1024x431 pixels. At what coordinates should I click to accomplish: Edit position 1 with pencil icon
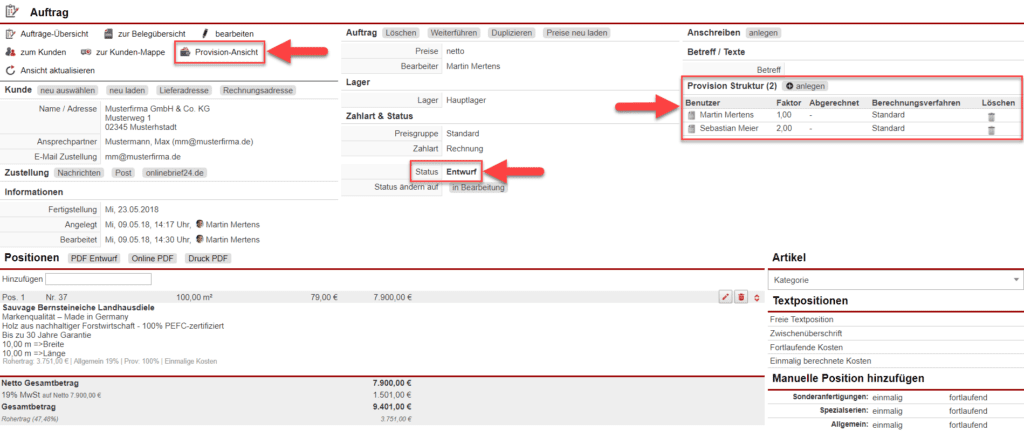(725, 297)
